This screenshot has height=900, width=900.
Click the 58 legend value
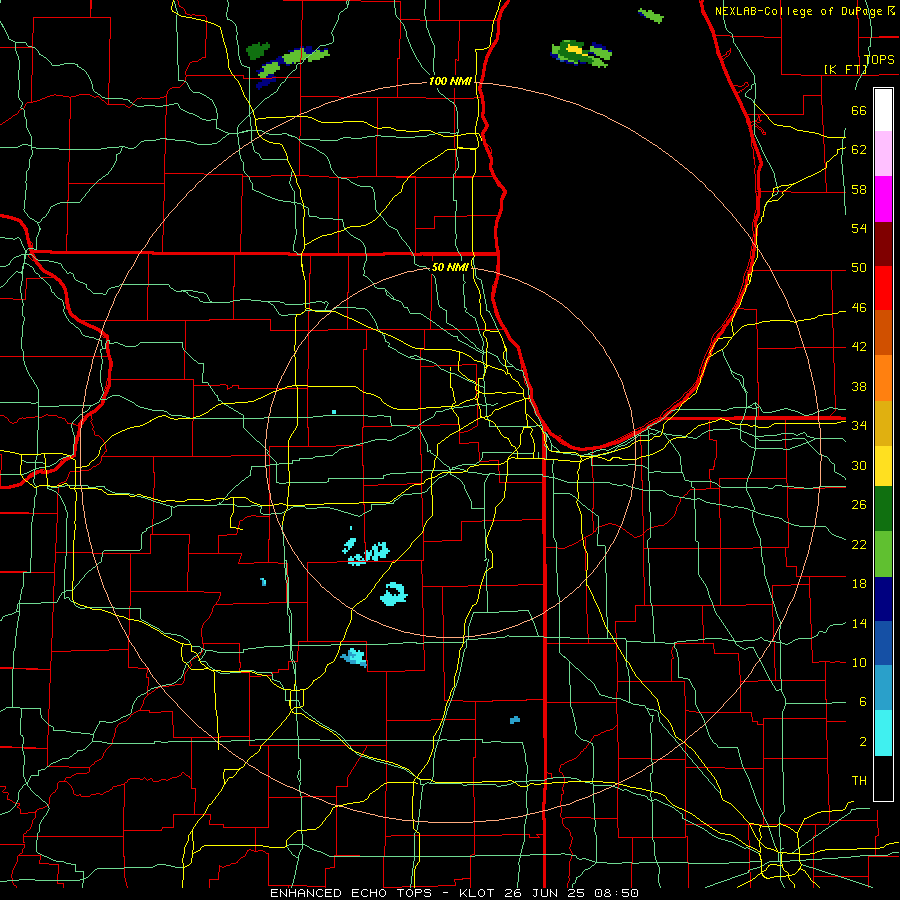point(859,189)
